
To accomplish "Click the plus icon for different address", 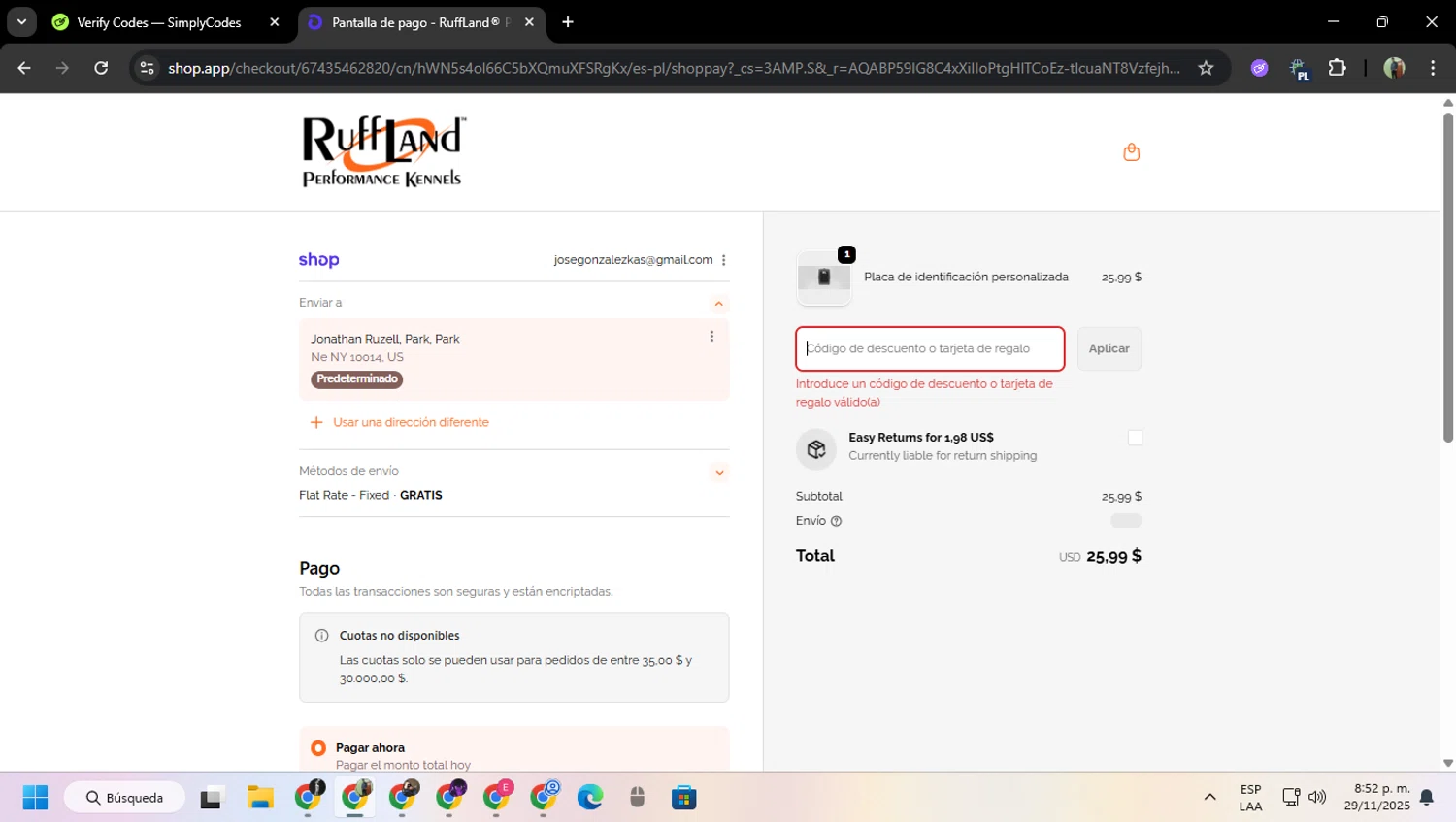I will tap(316, 422).
